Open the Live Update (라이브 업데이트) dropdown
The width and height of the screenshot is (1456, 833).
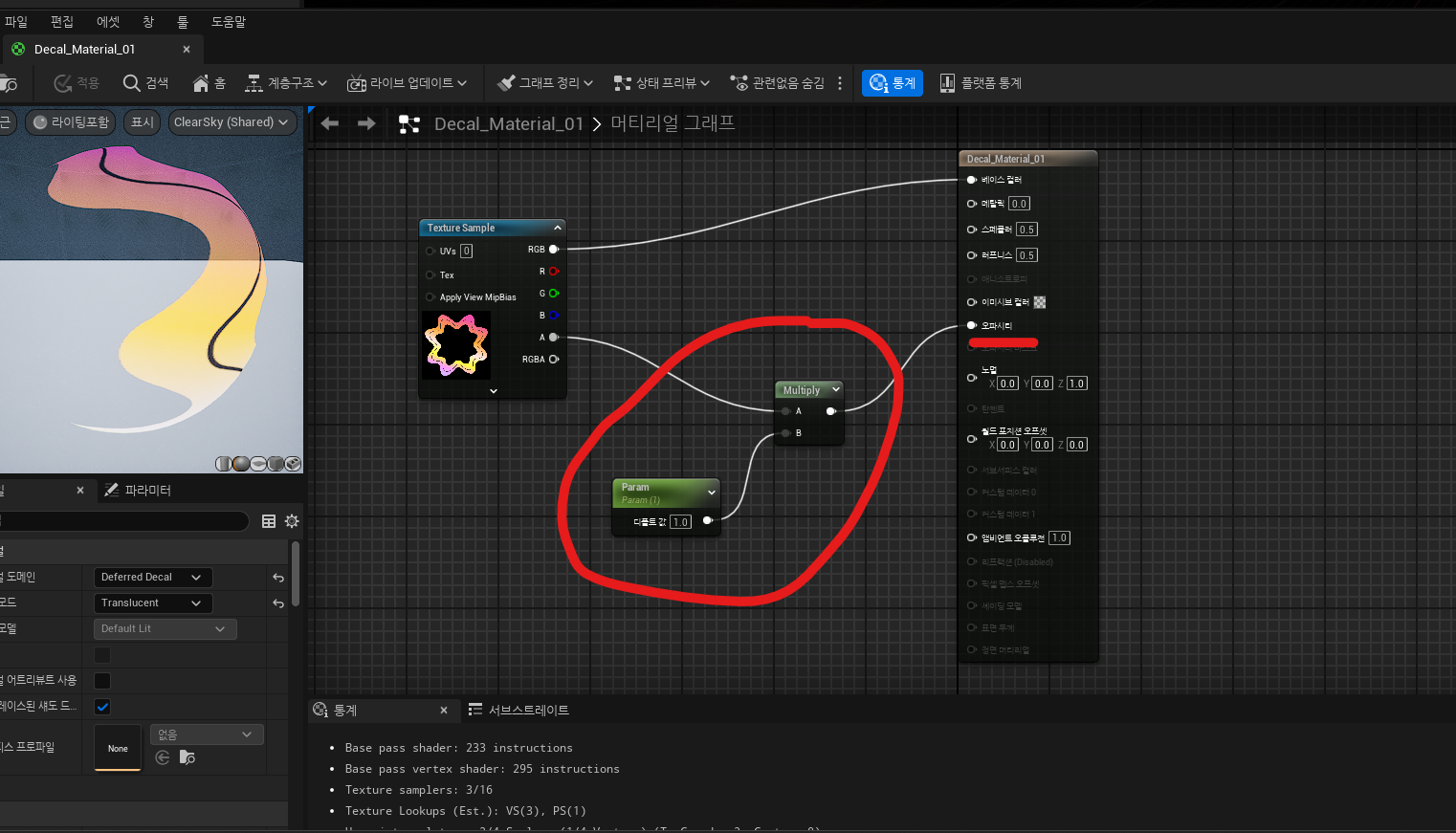coord(407,83)
